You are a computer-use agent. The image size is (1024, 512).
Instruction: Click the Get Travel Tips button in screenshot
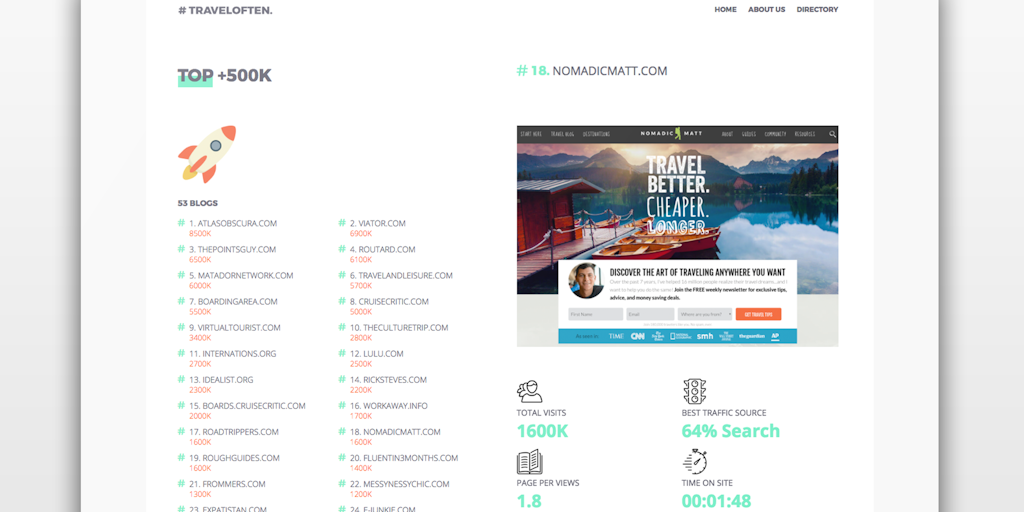[758, 314]
